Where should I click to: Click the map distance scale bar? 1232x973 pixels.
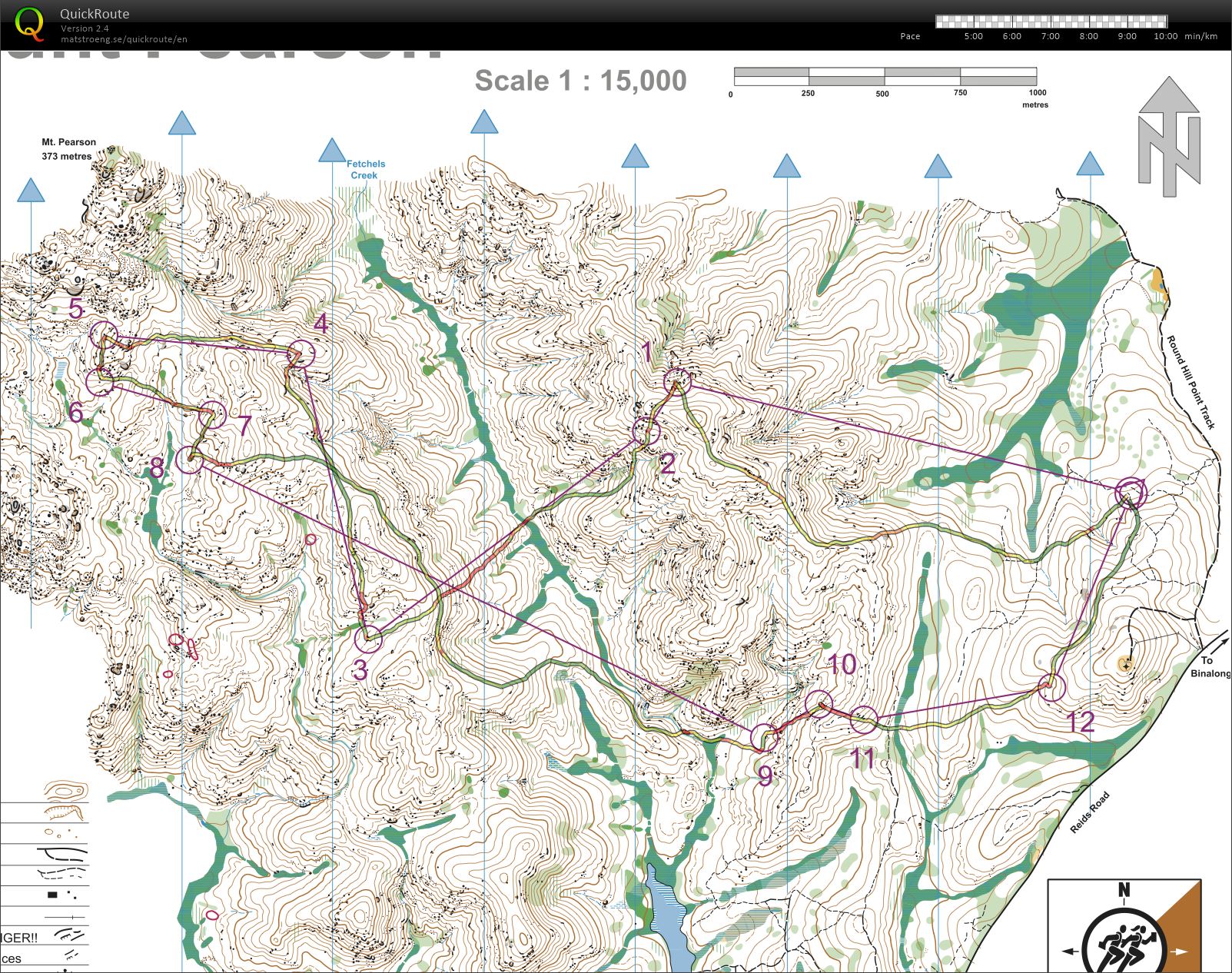point(885,76)
